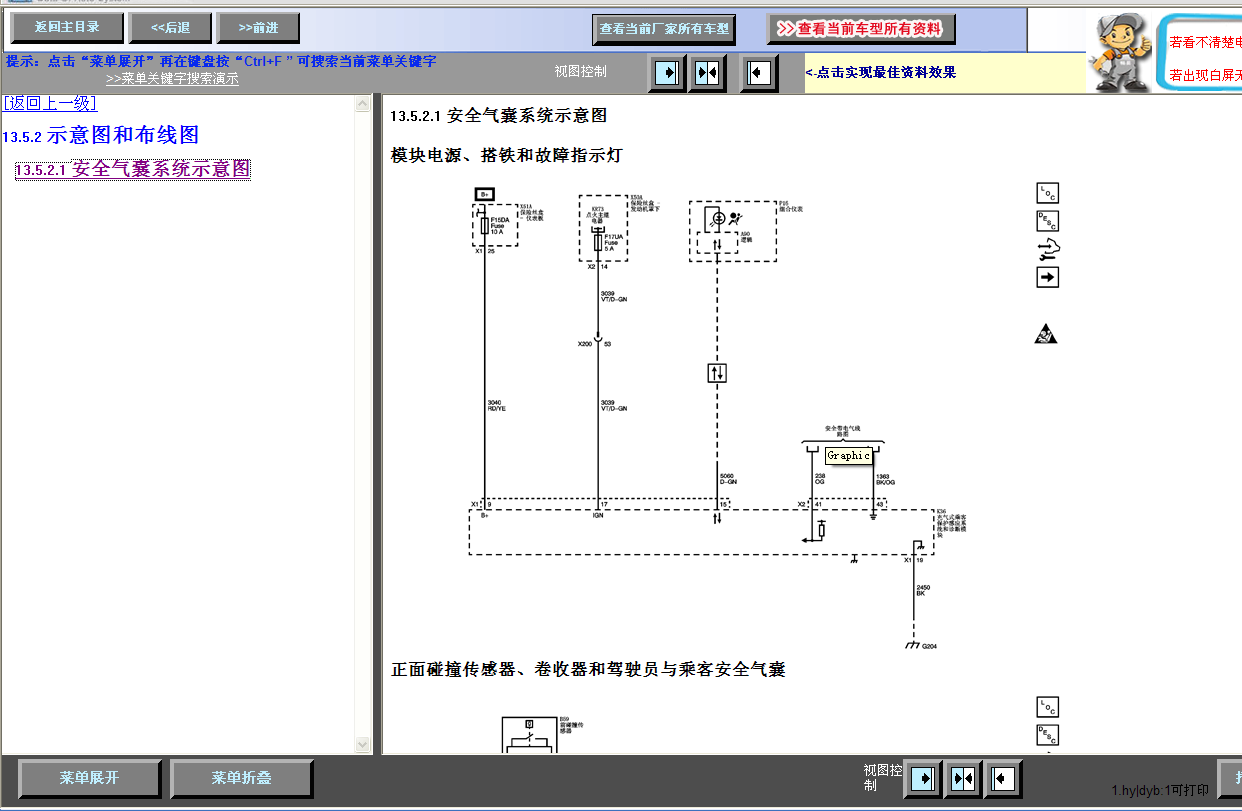Screen dimensions: 1242x811
Task: Click wire label 1363 BK/OG
Action: [x=884, y=478]
